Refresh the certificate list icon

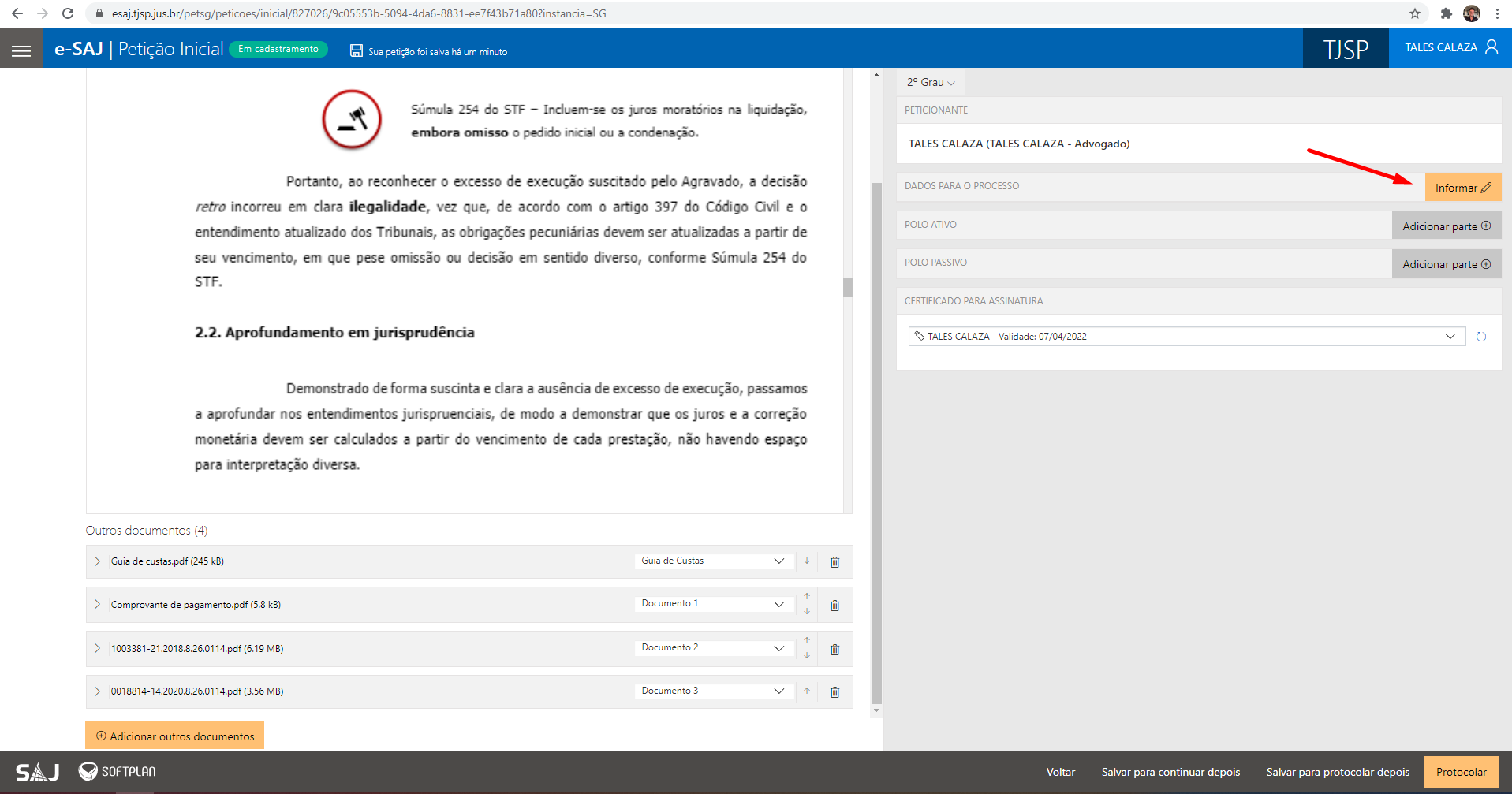[1481, 337]
